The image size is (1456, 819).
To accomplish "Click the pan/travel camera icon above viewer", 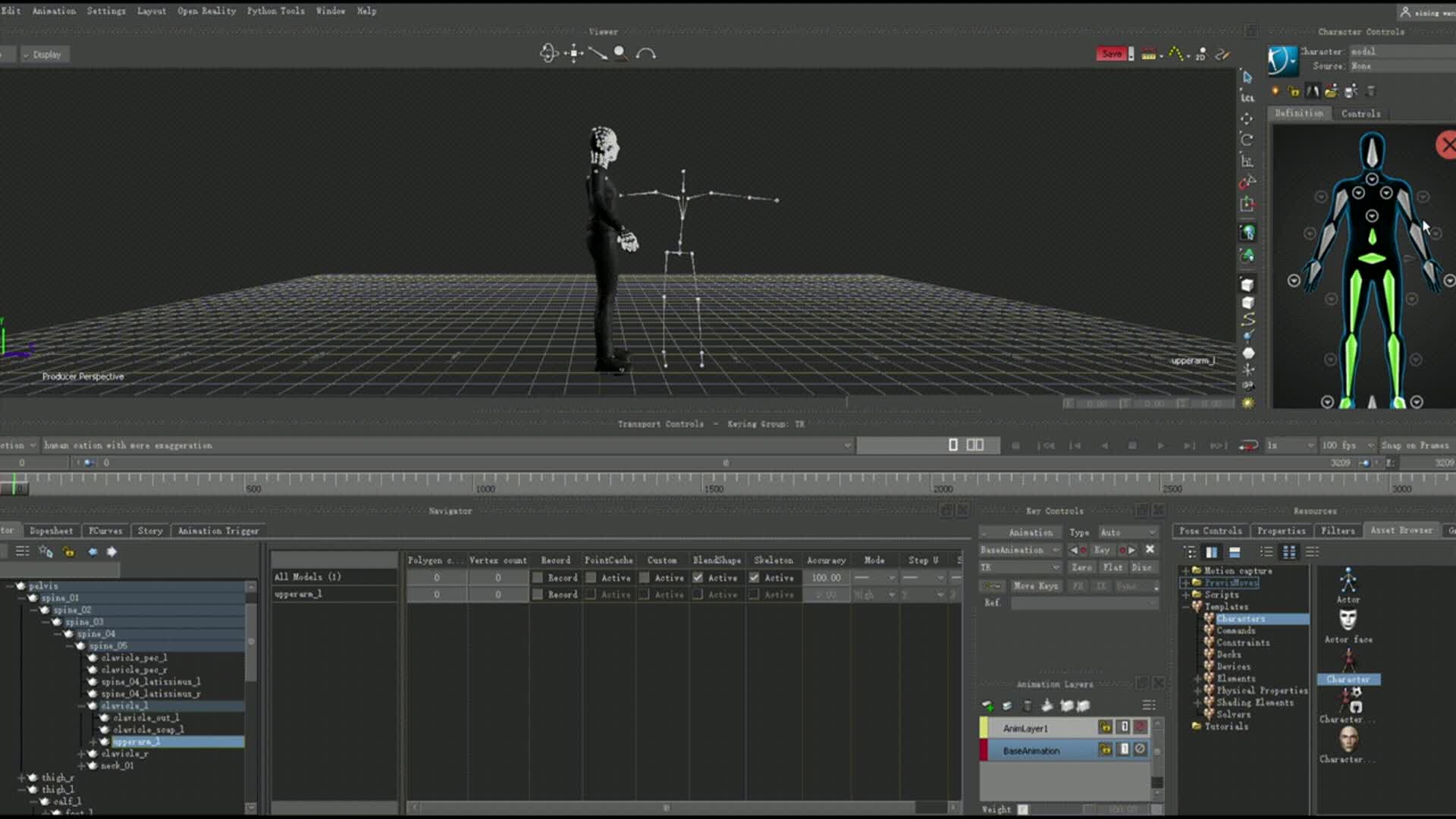I will (x=573, y=53).
